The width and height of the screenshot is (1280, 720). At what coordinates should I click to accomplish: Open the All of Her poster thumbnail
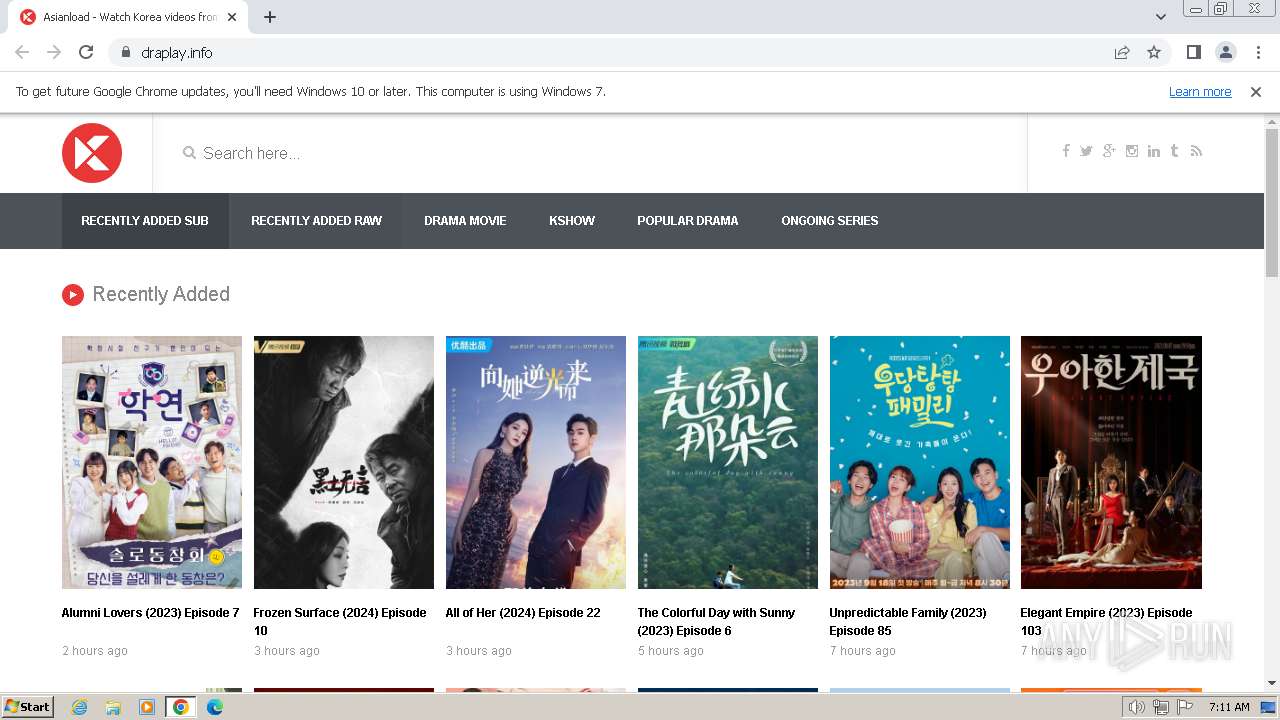click(x=536, y=462)
